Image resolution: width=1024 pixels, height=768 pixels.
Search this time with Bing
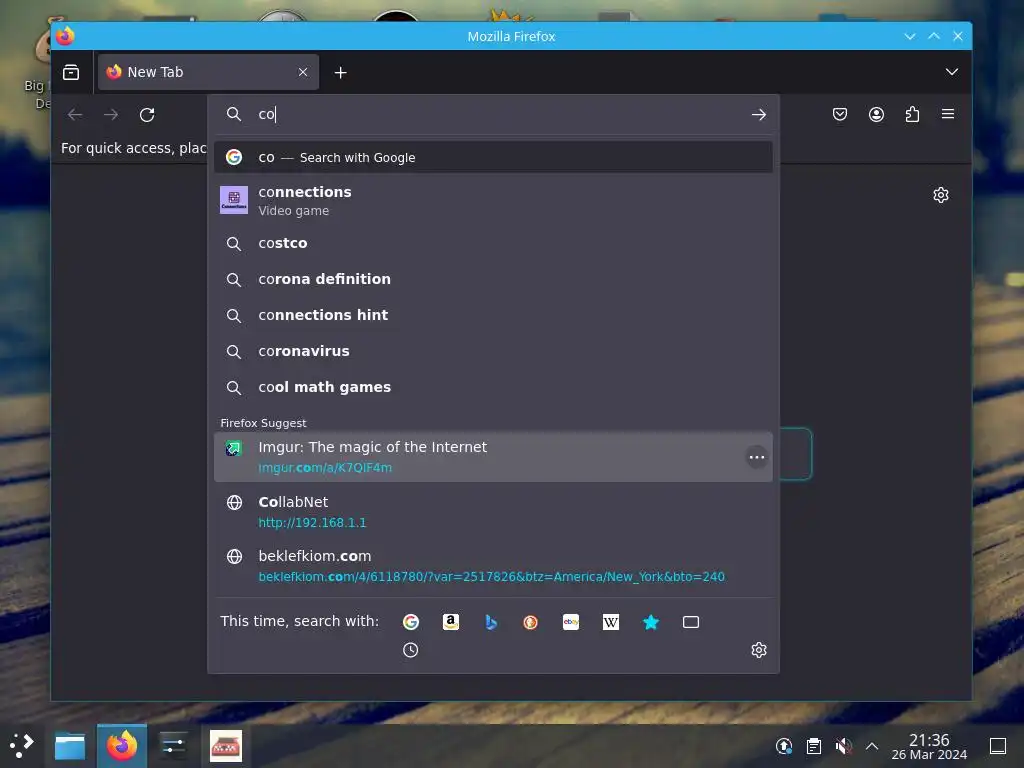pos(490,622)
